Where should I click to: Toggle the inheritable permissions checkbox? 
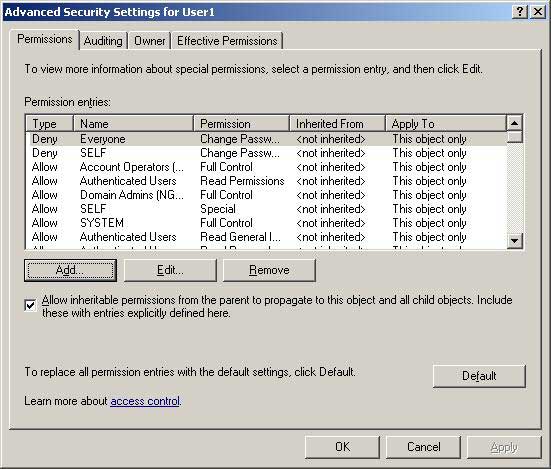[x=31, y=305]
